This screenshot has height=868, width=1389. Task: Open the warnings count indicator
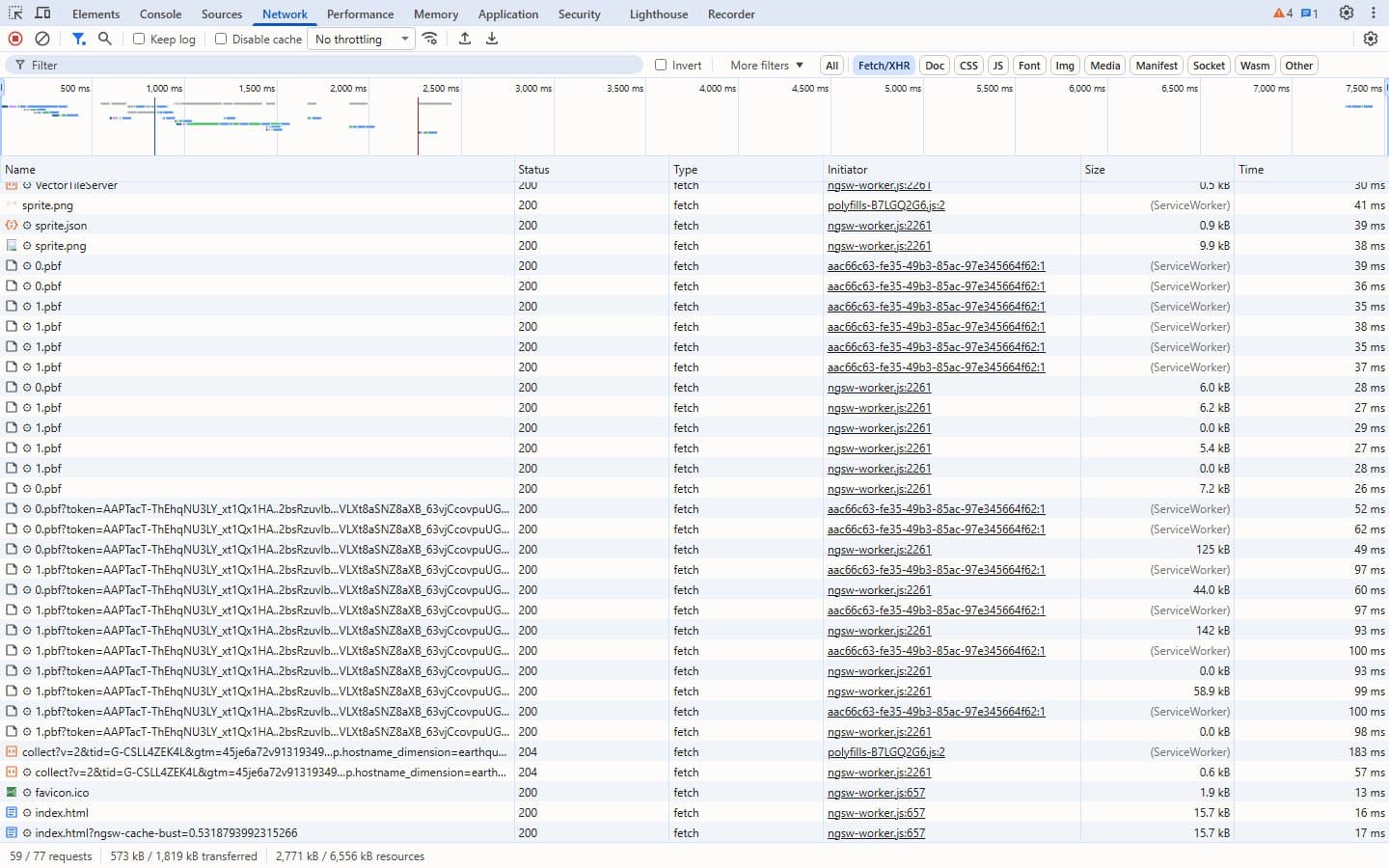pos(1283,14)
